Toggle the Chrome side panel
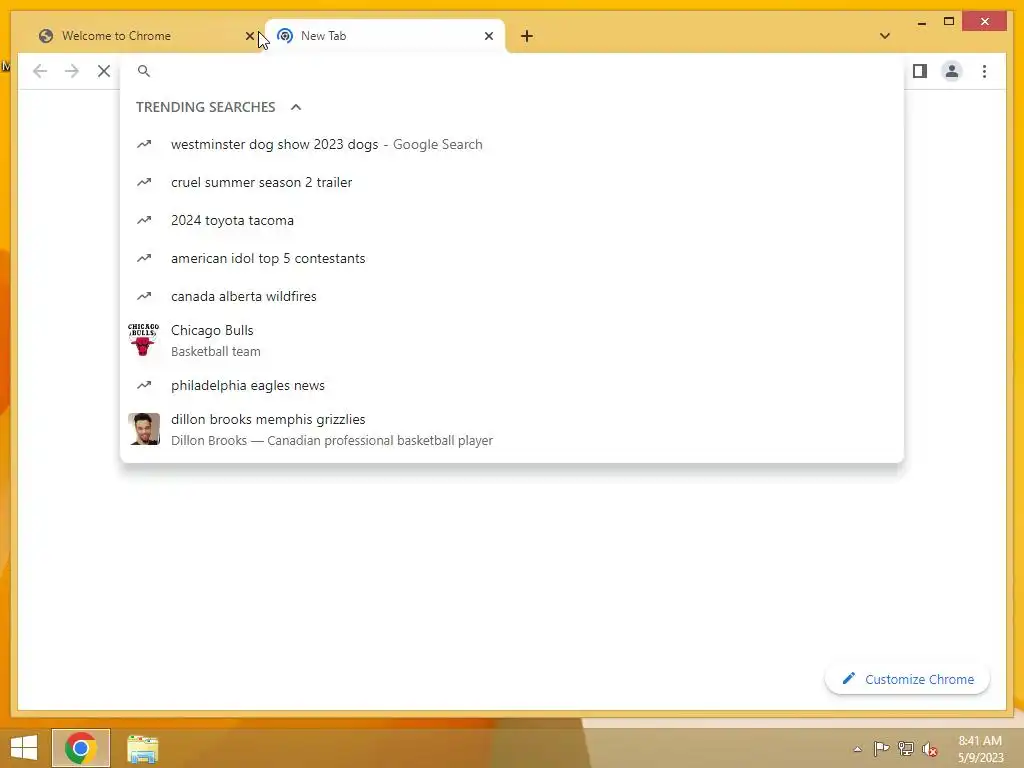 (920, 71)
